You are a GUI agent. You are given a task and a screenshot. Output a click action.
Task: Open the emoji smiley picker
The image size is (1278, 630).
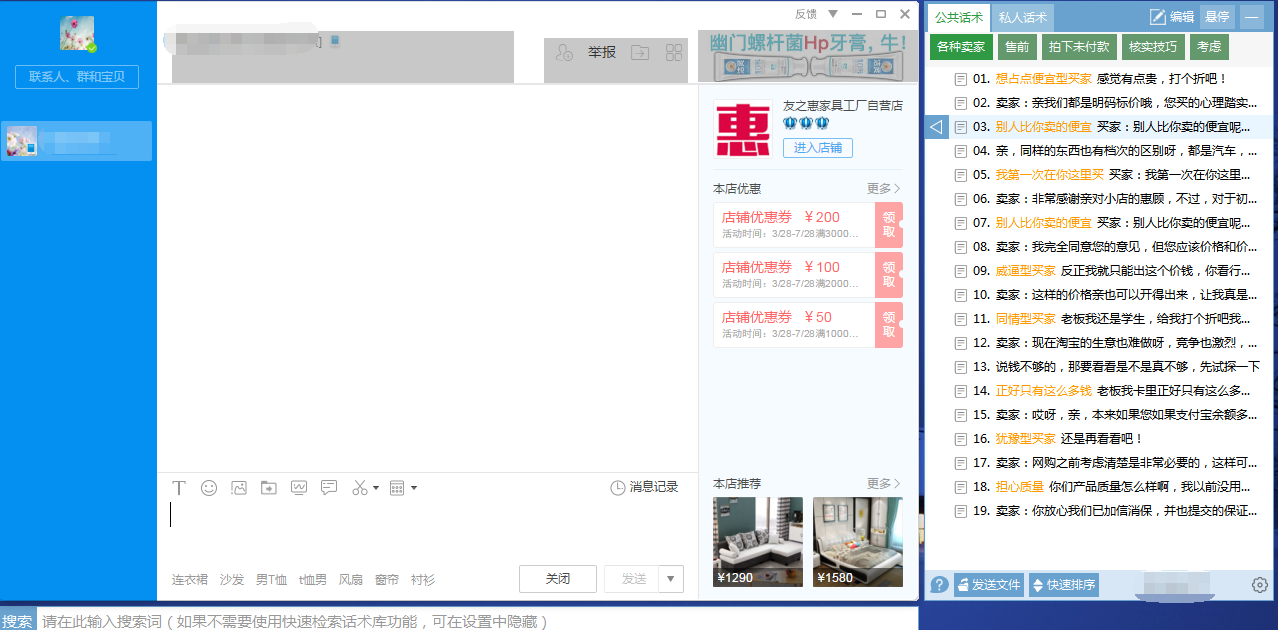(x=209, y=488)
